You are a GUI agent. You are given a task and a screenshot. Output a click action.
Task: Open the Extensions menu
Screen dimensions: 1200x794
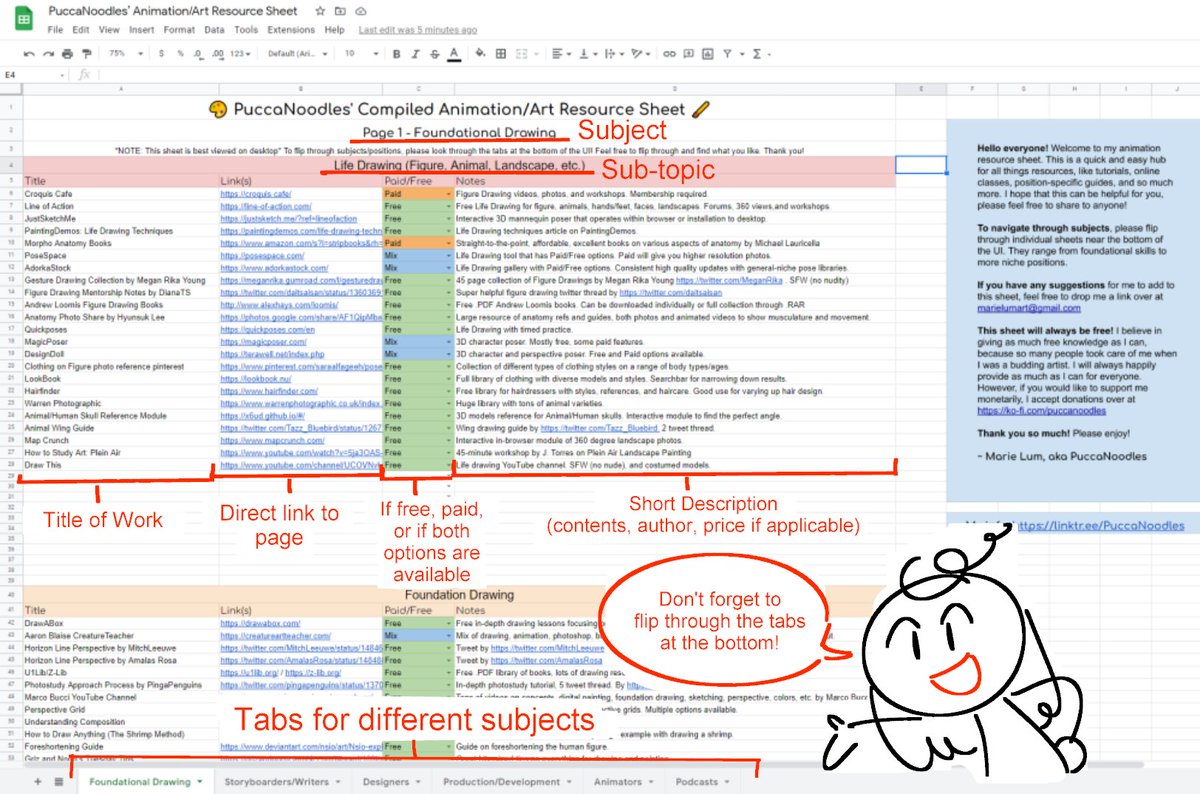291,30
